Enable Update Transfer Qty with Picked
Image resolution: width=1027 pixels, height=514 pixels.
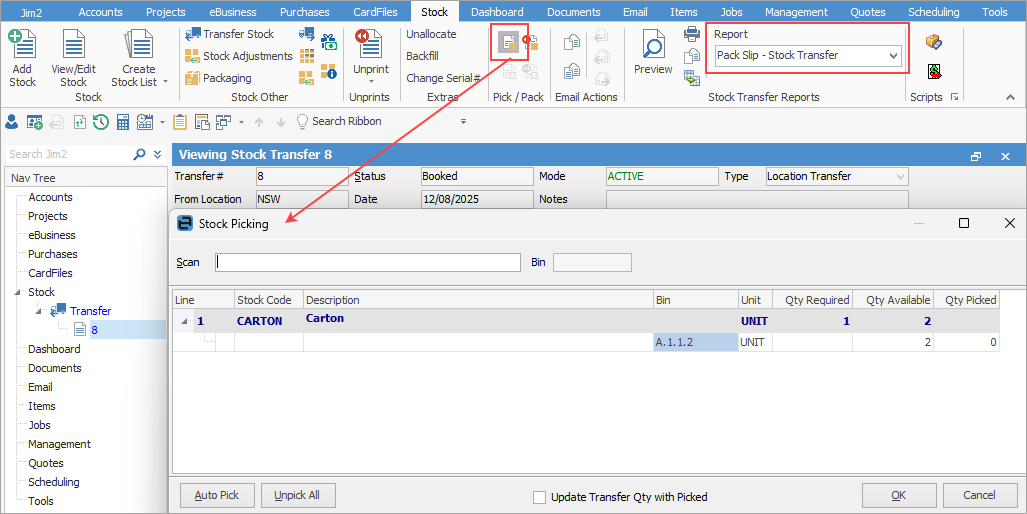tap(540, 497)
